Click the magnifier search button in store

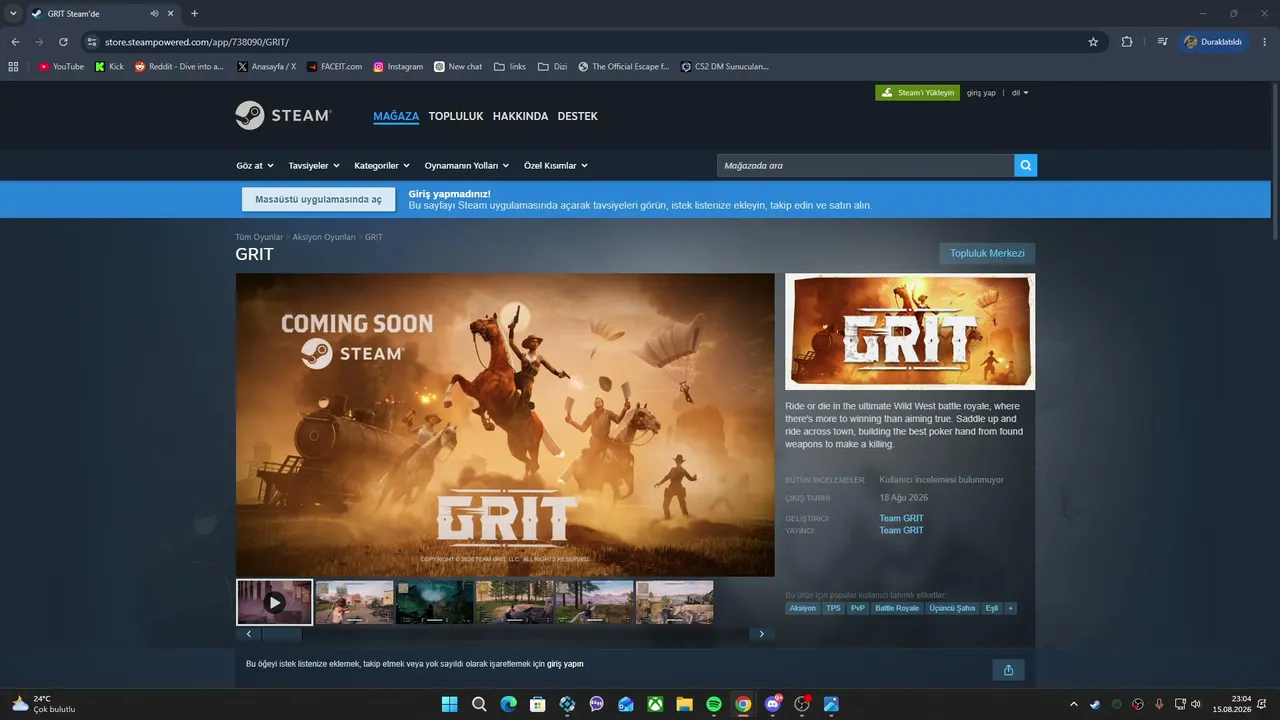pyautogui.click(x=1025, y=165)
